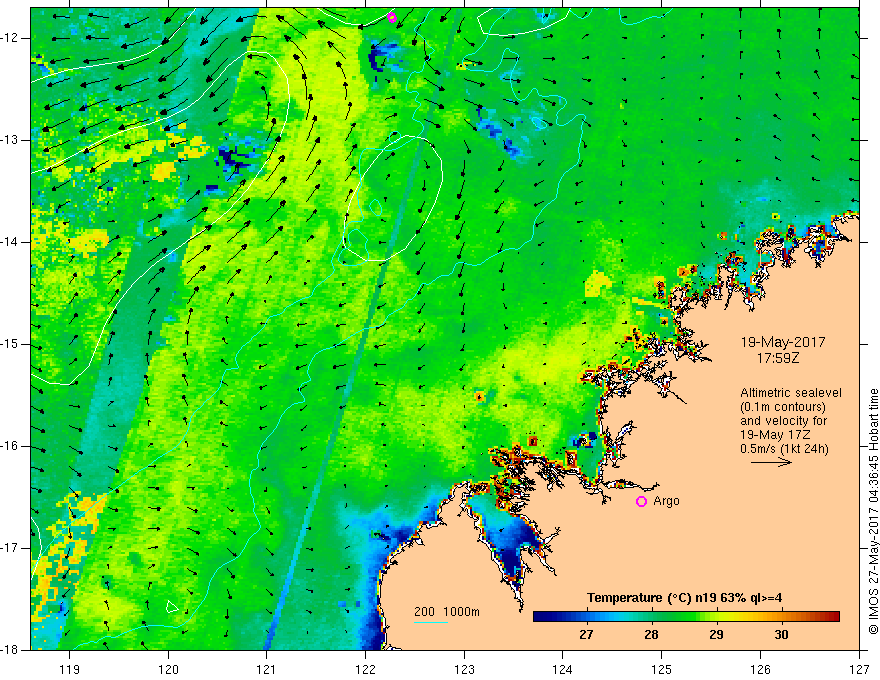The height and width of the screenshot is (680, 880).
Task: Click the velocity scale arrow in the legend
Action: coord(771,462)
